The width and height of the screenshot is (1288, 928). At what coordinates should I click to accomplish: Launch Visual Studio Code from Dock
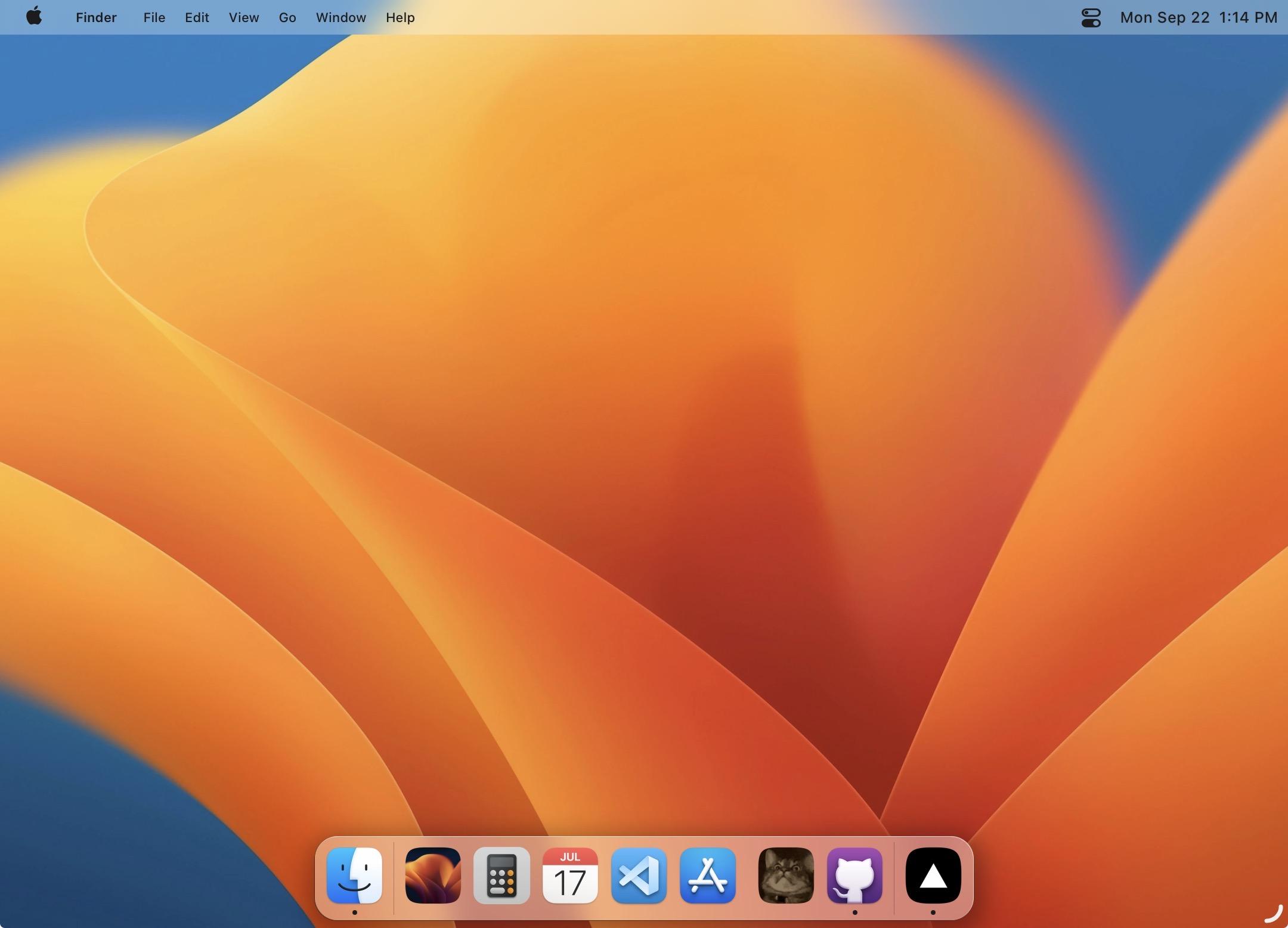coord(639,875)
